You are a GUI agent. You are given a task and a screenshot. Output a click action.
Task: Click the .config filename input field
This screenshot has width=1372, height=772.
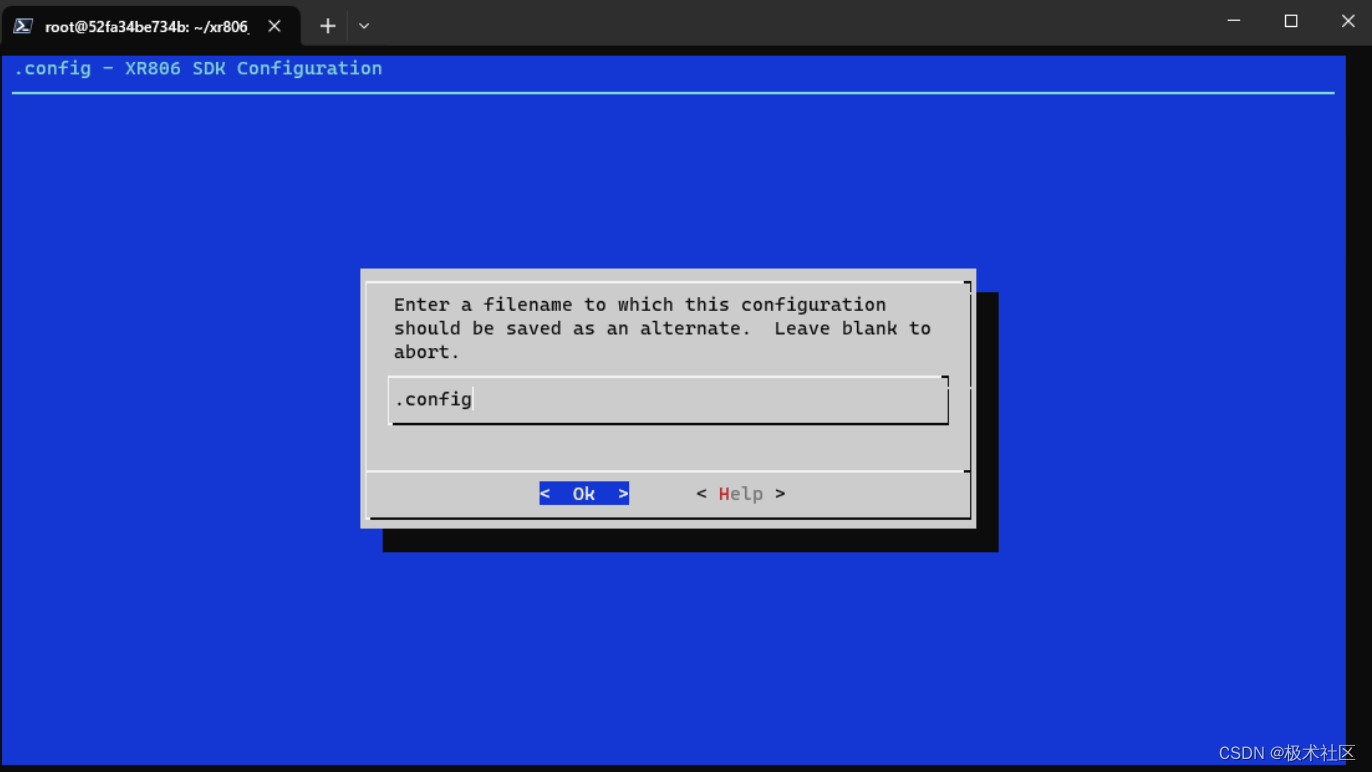click(668, 400)
